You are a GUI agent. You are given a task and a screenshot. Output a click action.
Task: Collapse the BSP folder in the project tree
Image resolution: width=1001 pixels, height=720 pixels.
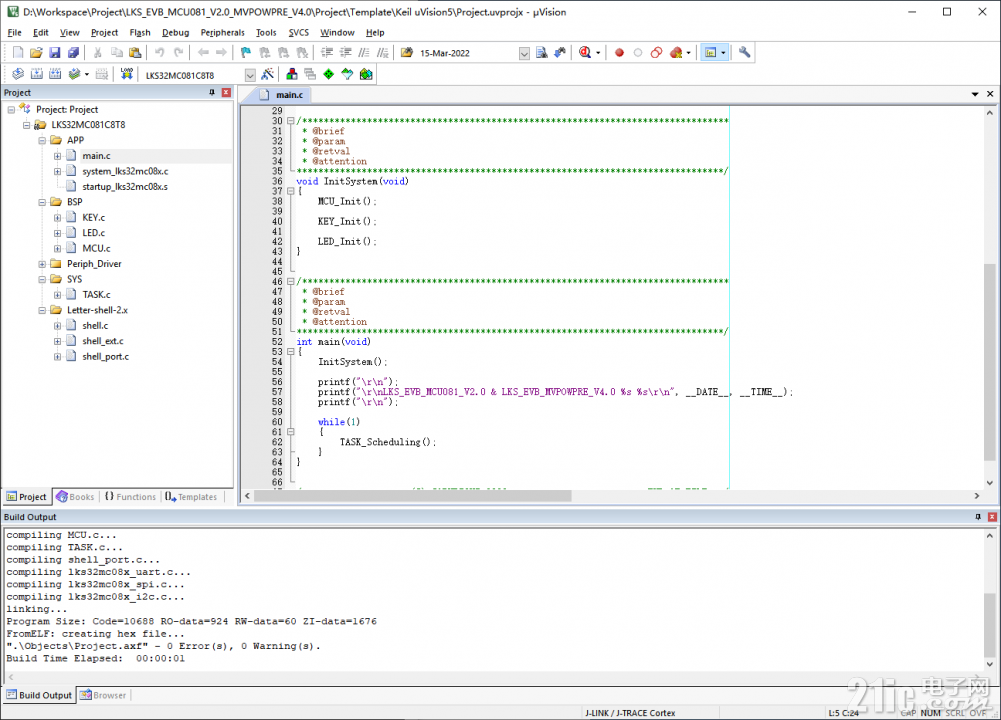[42, 202]
